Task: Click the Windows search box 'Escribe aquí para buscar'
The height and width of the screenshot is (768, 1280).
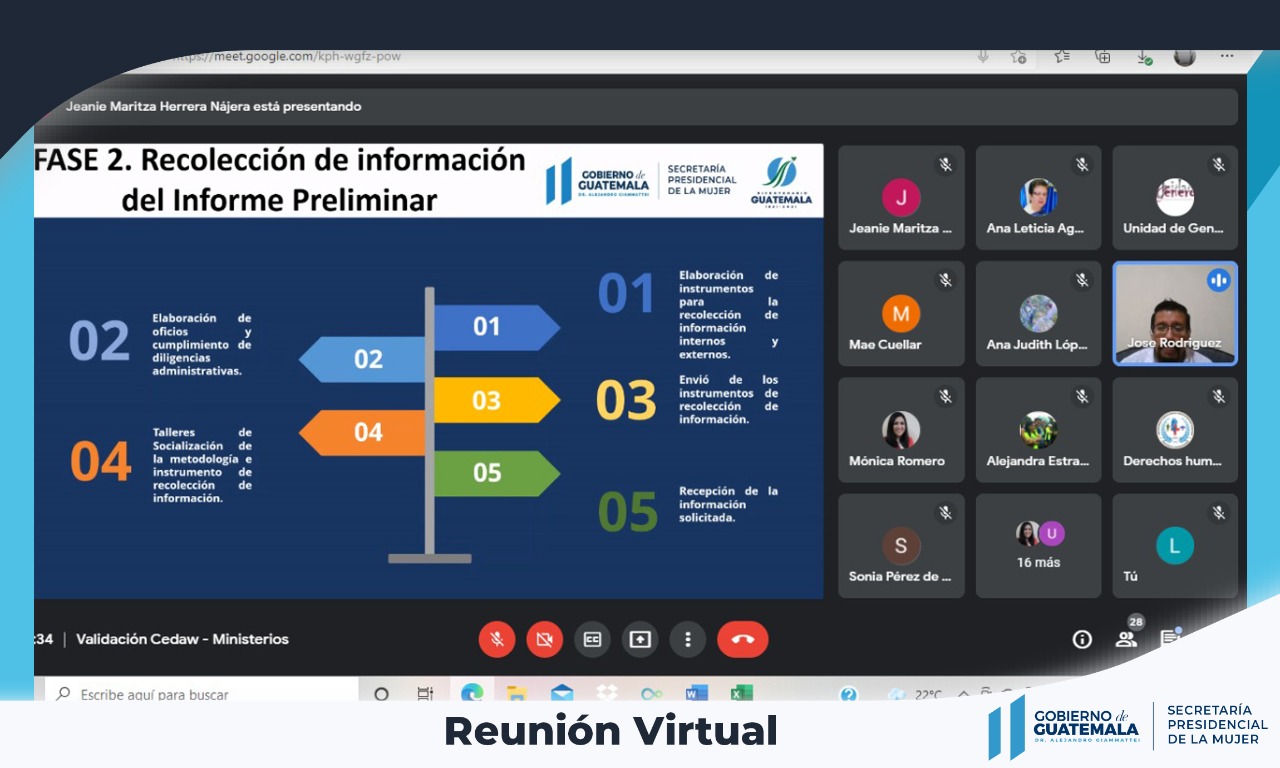Action: click(200, 694)
